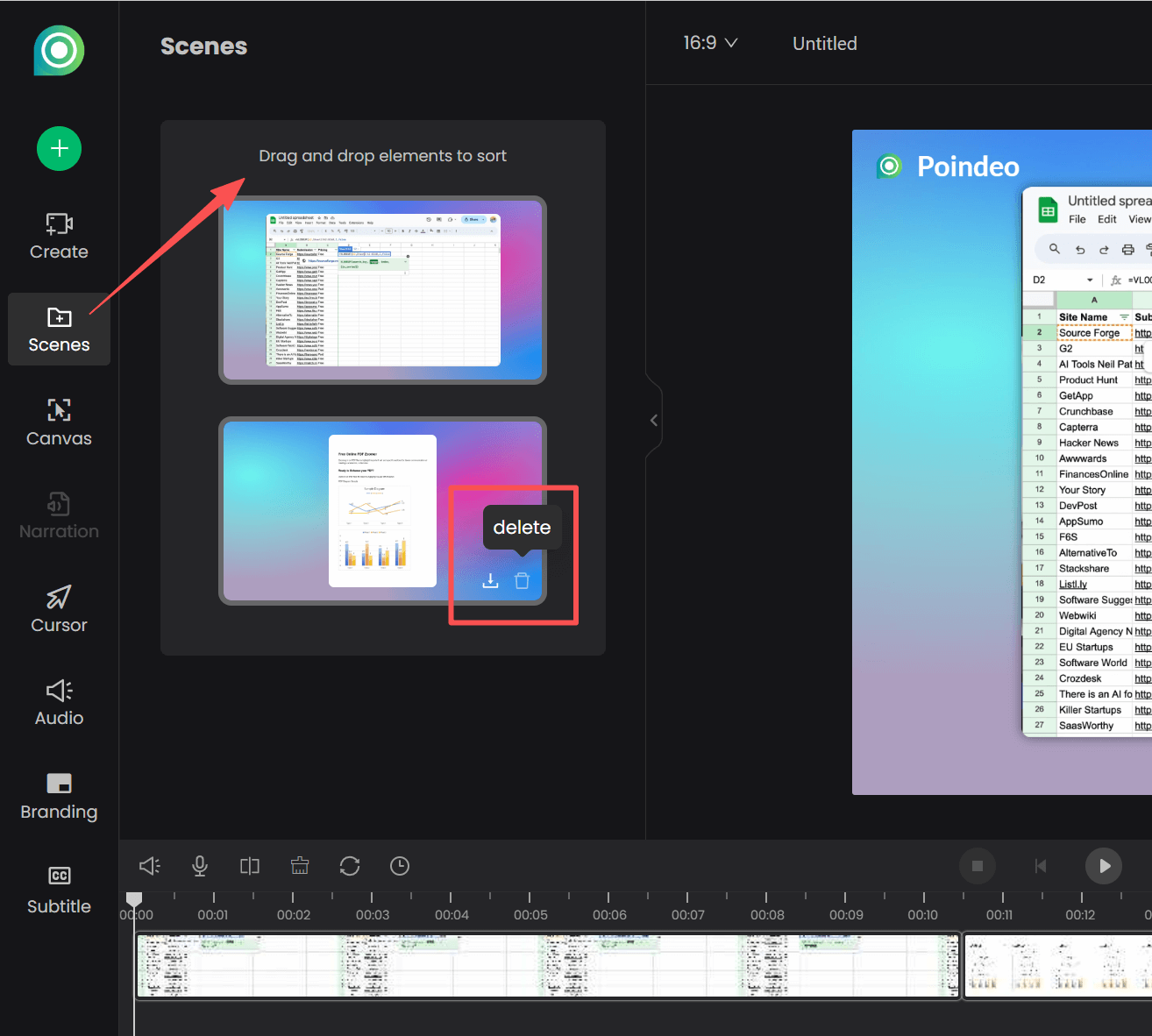Screen dimensions: 1152x1036
Task: Open the Audio panel
Action: [x=58, y=702]
